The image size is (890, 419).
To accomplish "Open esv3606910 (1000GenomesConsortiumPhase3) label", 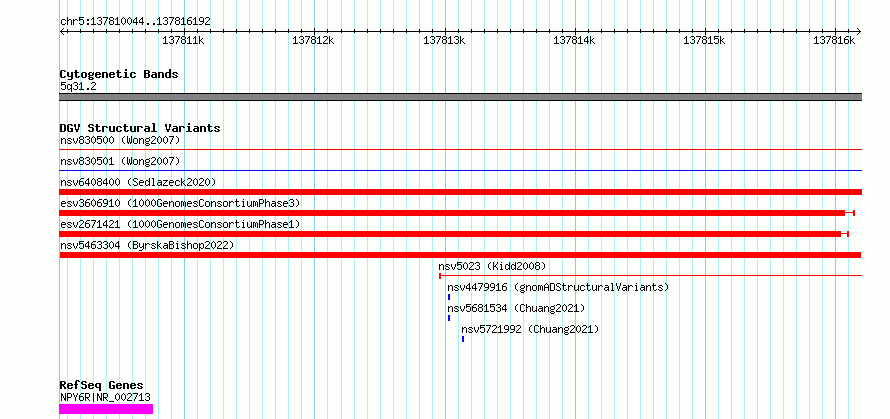I will (180, 203).
